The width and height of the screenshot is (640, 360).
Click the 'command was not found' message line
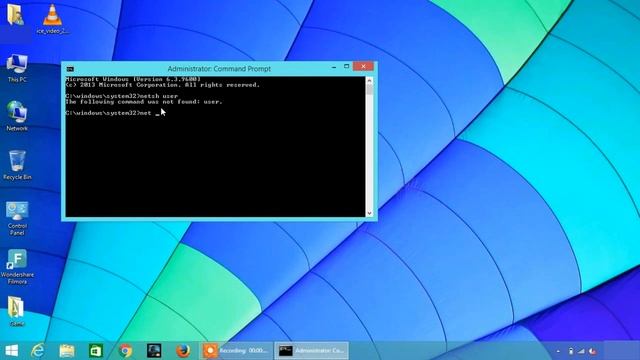(144, 102)
